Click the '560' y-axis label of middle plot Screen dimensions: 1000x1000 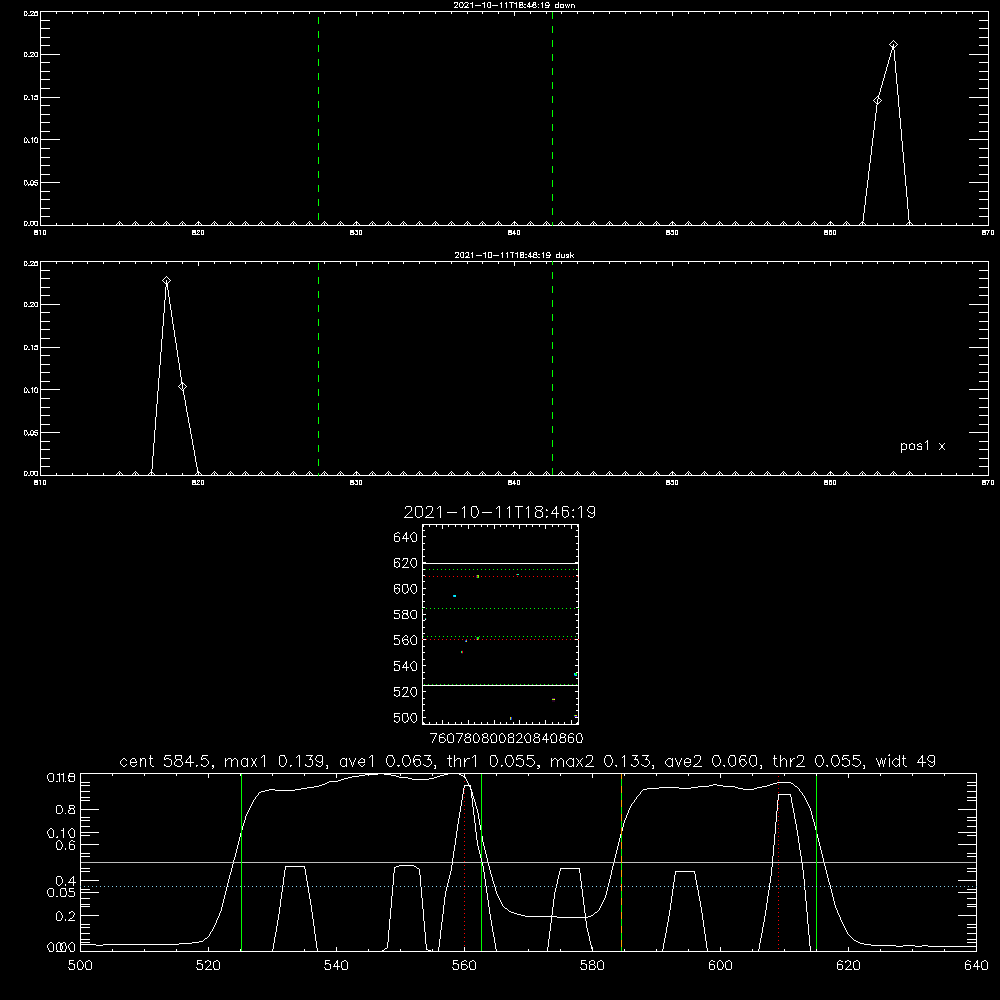406,640
